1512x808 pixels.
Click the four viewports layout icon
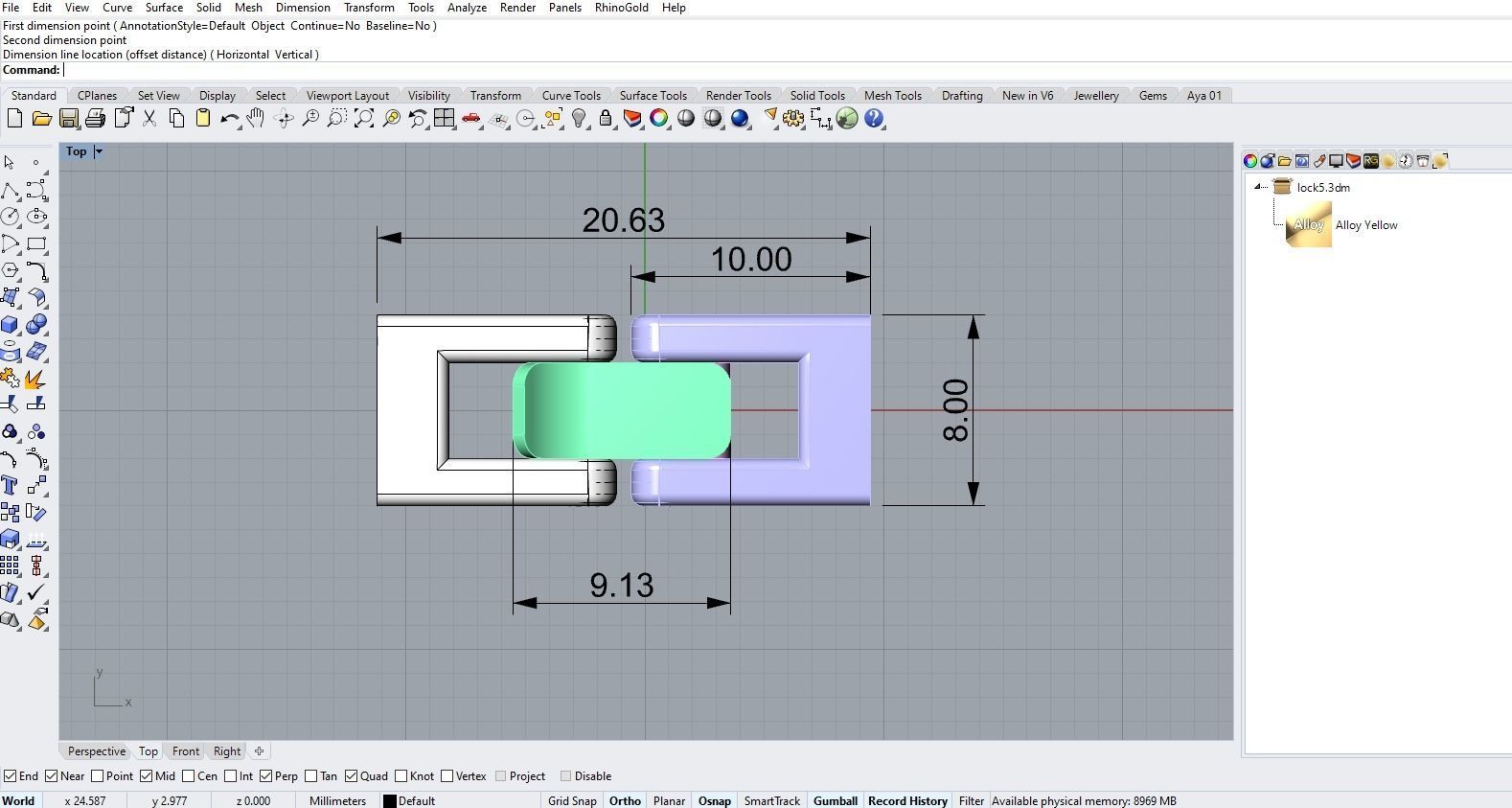445,118
